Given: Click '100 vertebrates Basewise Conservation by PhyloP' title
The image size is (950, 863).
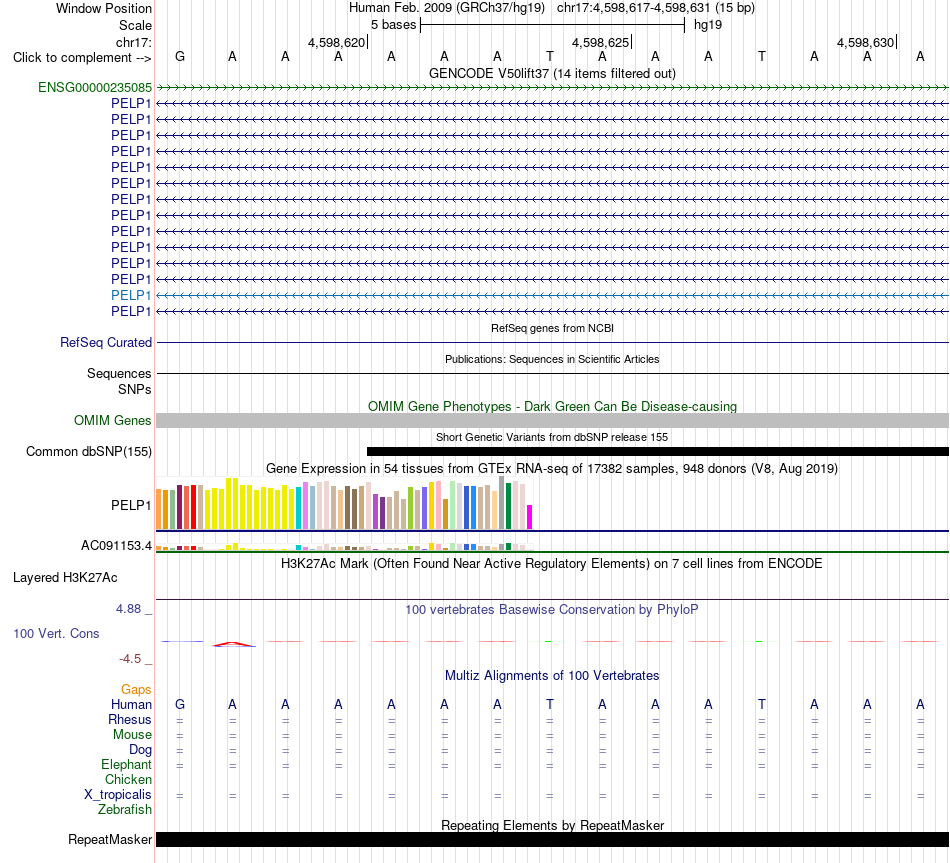Looking at the screenshot, I should click(x=552, y=610).
